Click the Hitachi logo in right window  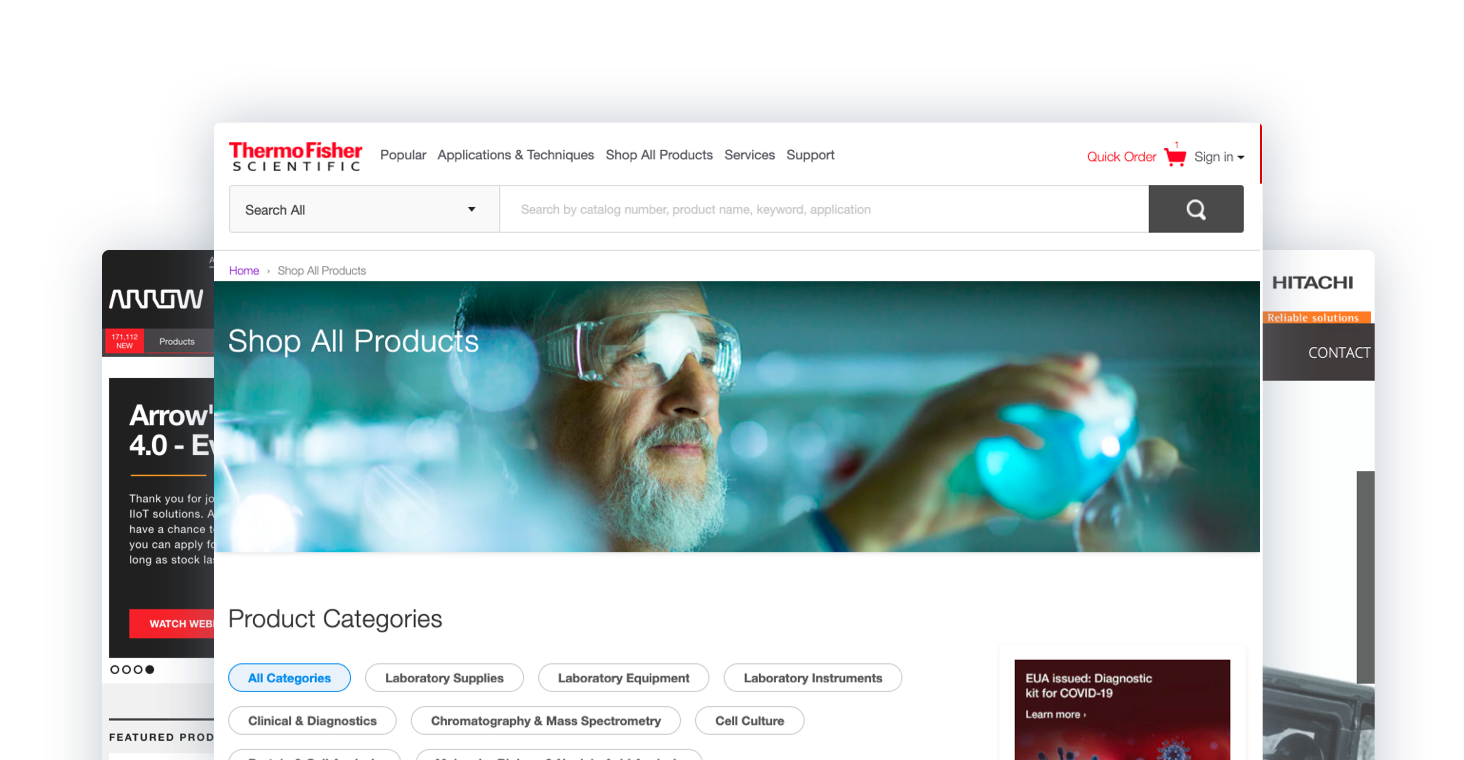1312,283
